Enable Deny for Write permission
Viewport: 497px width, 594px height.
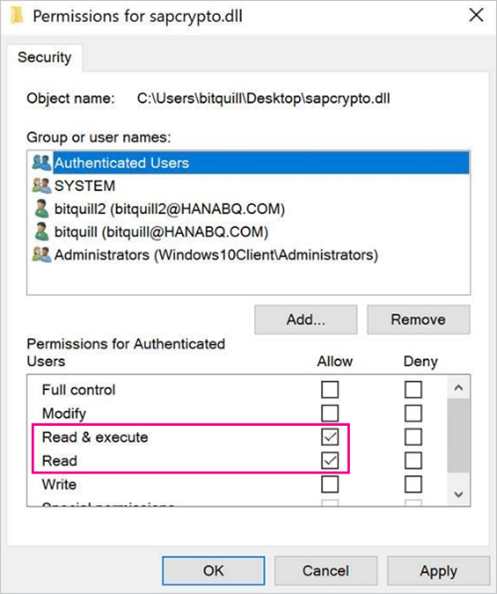click(x=413, y=484)
